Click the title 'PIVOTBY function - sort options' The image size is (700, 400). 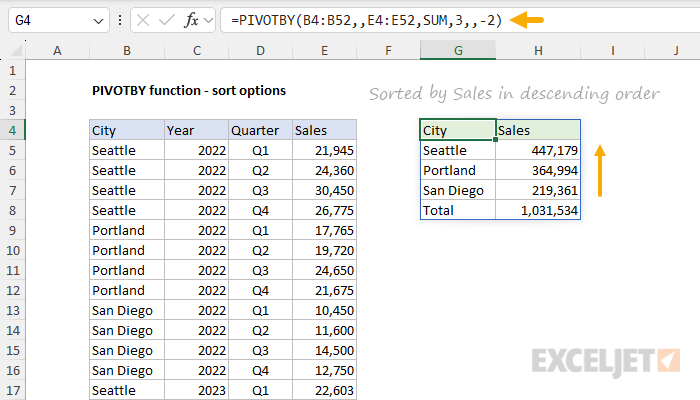pos(189,91)
